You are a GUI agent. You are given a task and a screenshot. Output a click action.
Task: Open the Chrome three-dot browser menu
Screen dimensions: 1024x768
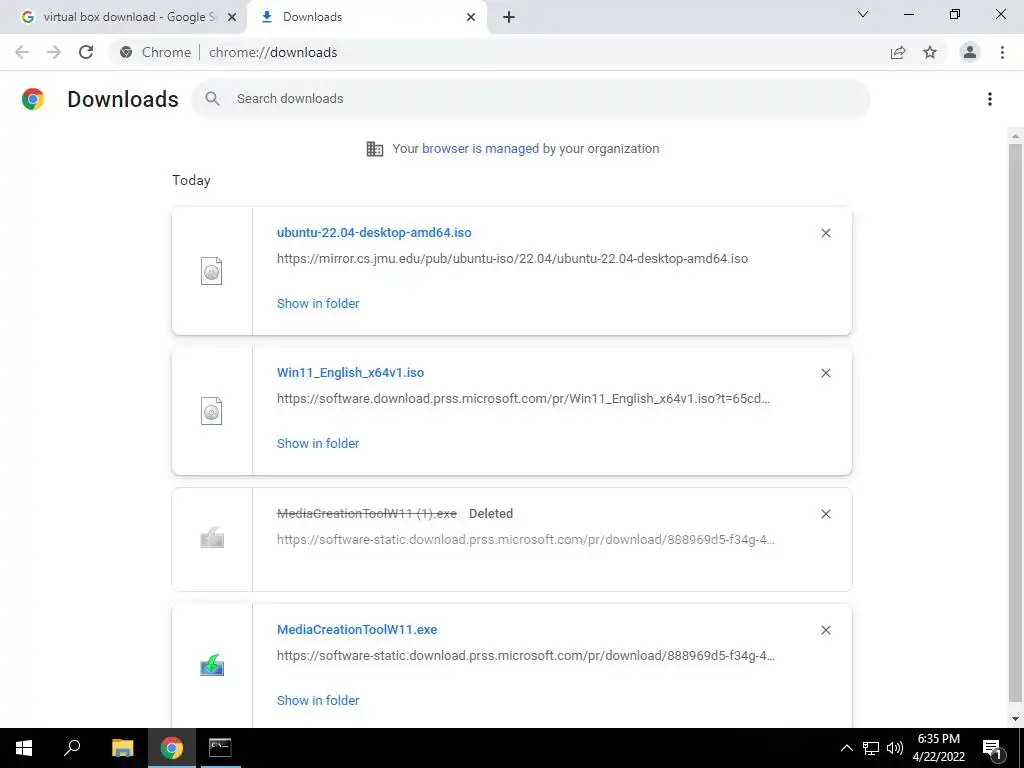(1002, 52)
